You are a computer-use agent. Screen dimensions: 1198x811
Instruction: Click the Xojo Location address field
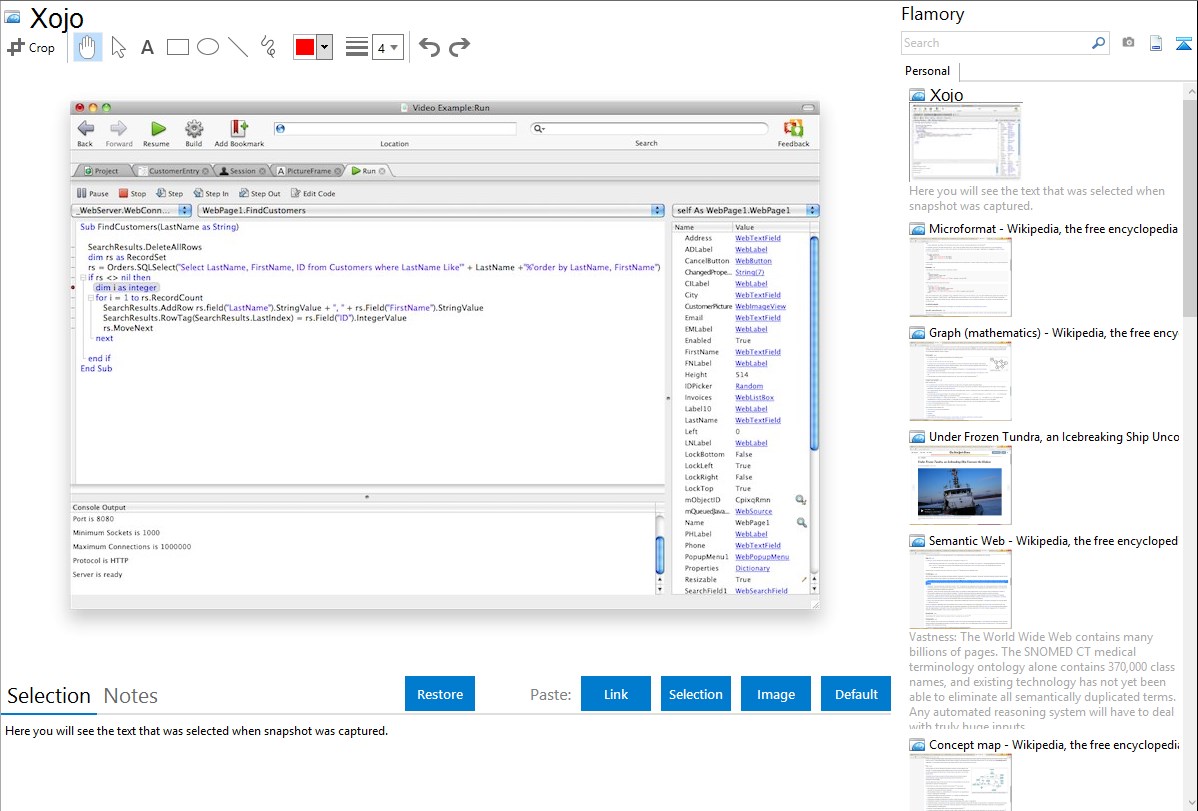[395, 128]
